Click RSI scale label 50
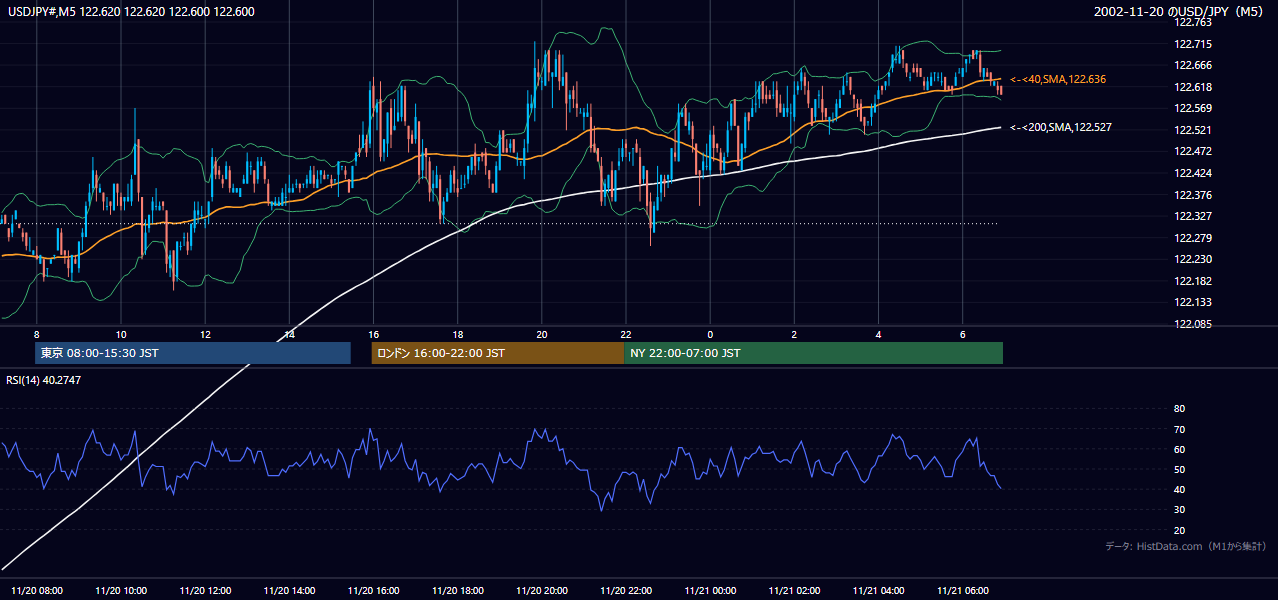The image size is (1278, 600). click(x=1179, y=469)
